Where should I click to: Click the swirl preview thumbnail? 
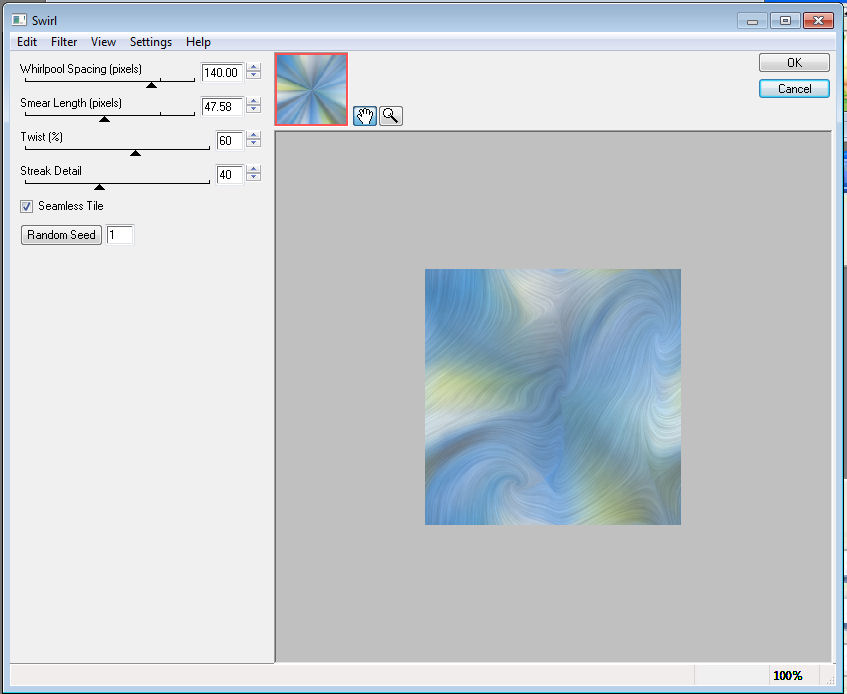[311, 89]
